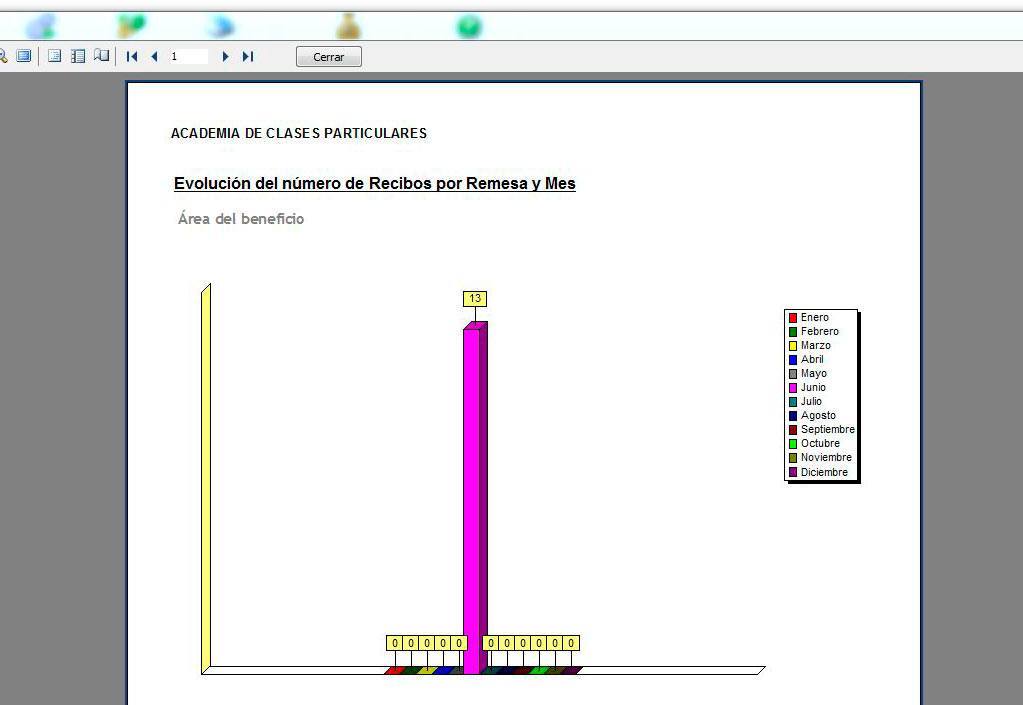Jump to the last report page

pos(248,57)
